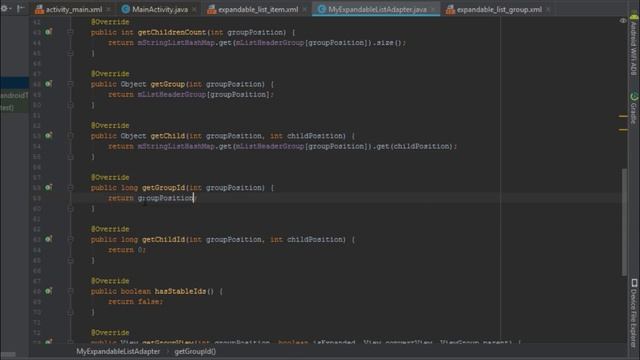Click the override gutter icon for getGroup
Screen dimensions: 640x360
click(x=49, y=84)
